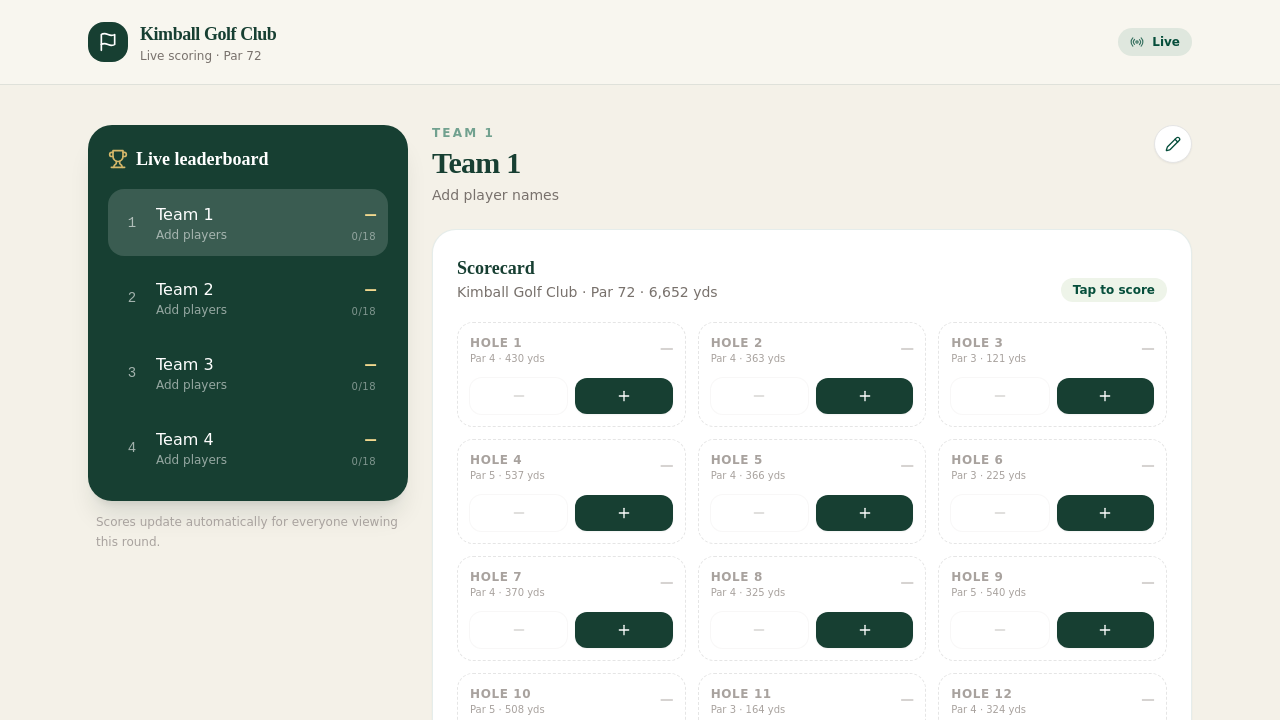Screen dimensions: 1280x720
Task: Click Team 3's 0/18 progress count
Action: tap(364, 387)
